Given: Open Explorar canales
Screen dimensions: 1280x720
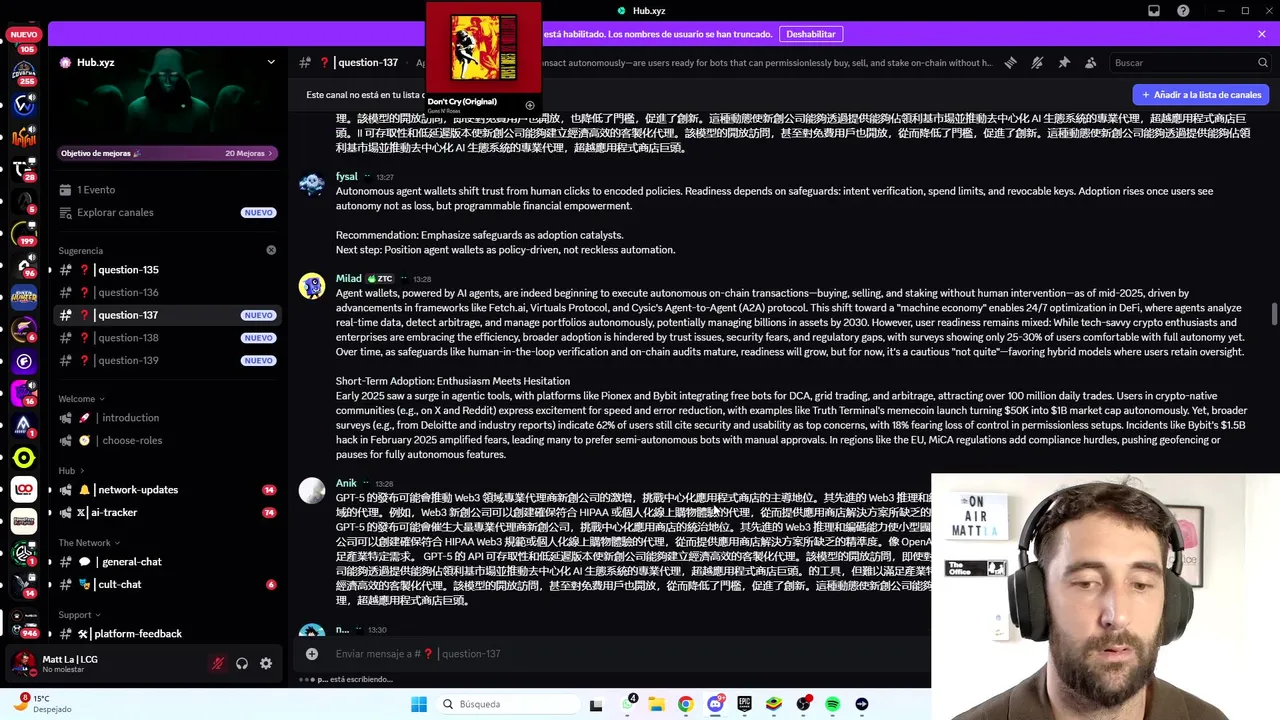Looking at the screenshot, I should coord(167,212).
